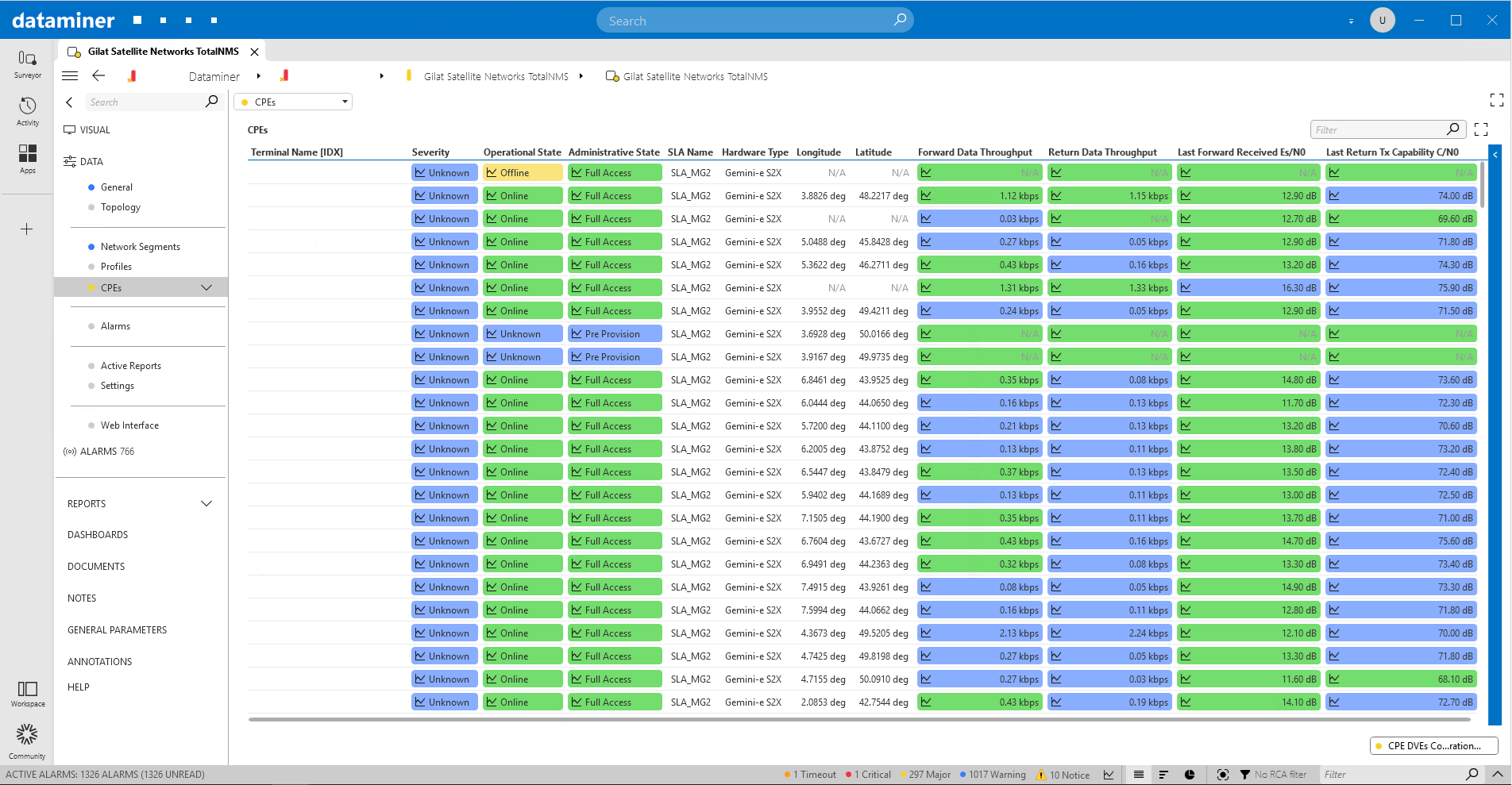Click the table horizontal scrollbar

pos(858,719)
